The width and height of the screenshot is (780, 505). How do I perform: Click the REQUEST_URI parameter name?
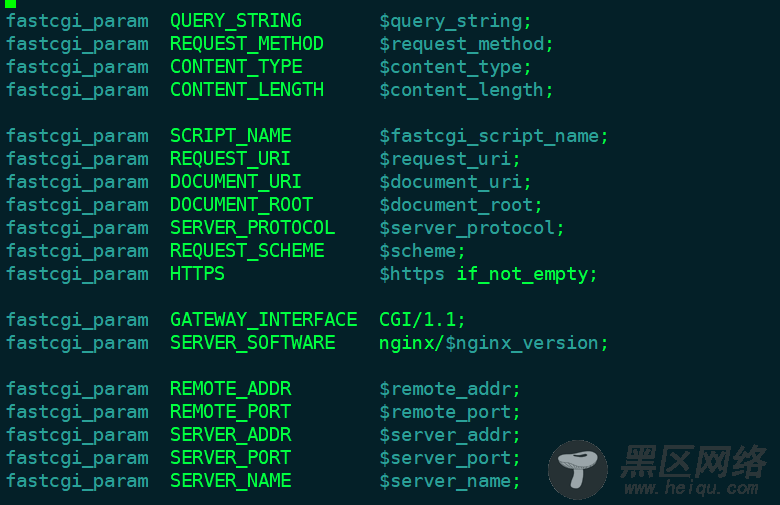pos(230,159)
